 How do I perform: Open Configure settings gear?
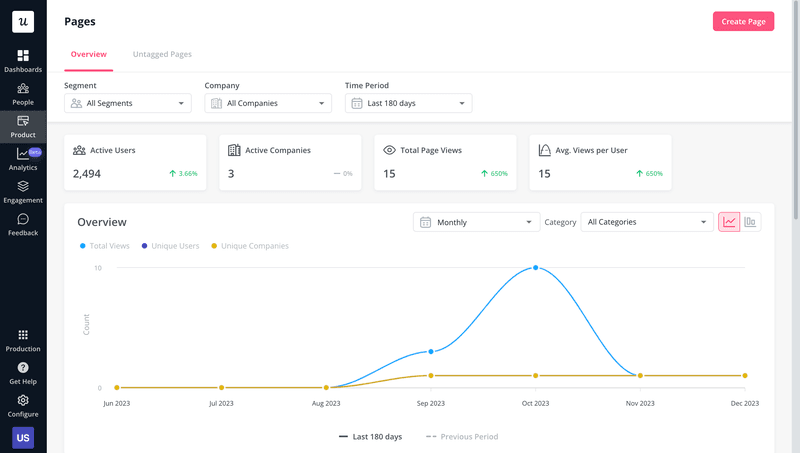tap(23, 401)
